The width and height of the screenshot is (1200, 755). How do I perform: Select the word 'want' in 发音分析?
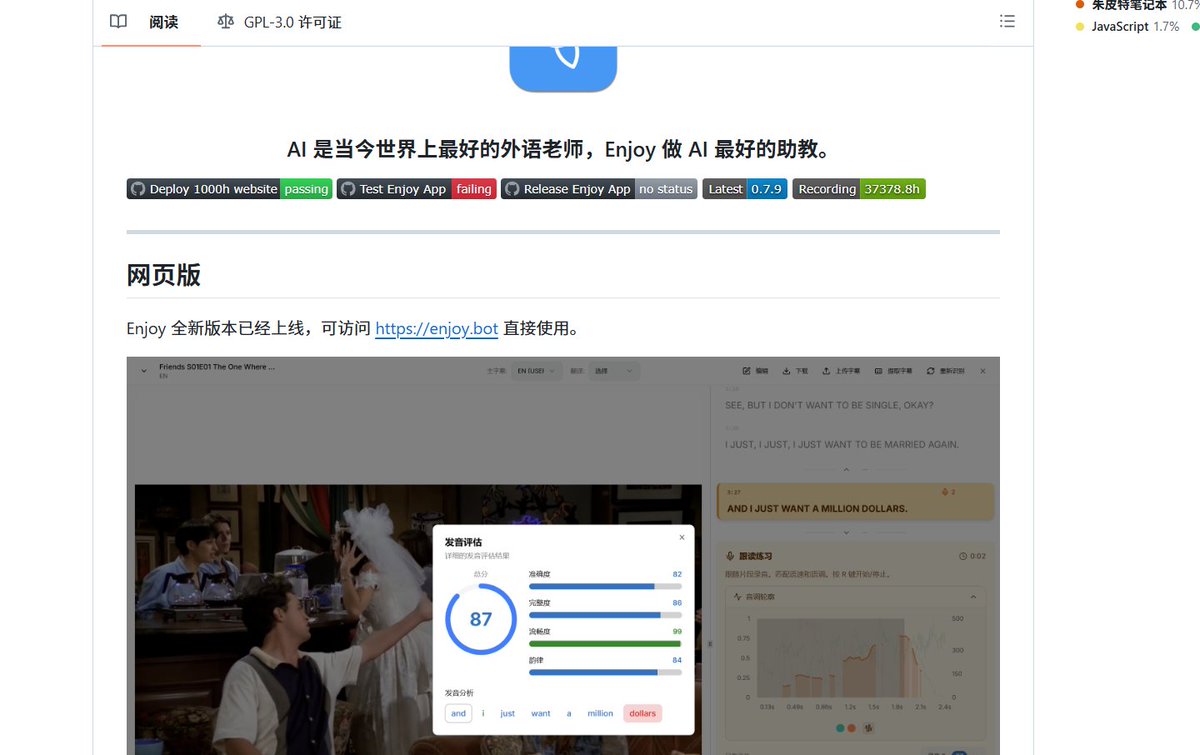(541, 713)
